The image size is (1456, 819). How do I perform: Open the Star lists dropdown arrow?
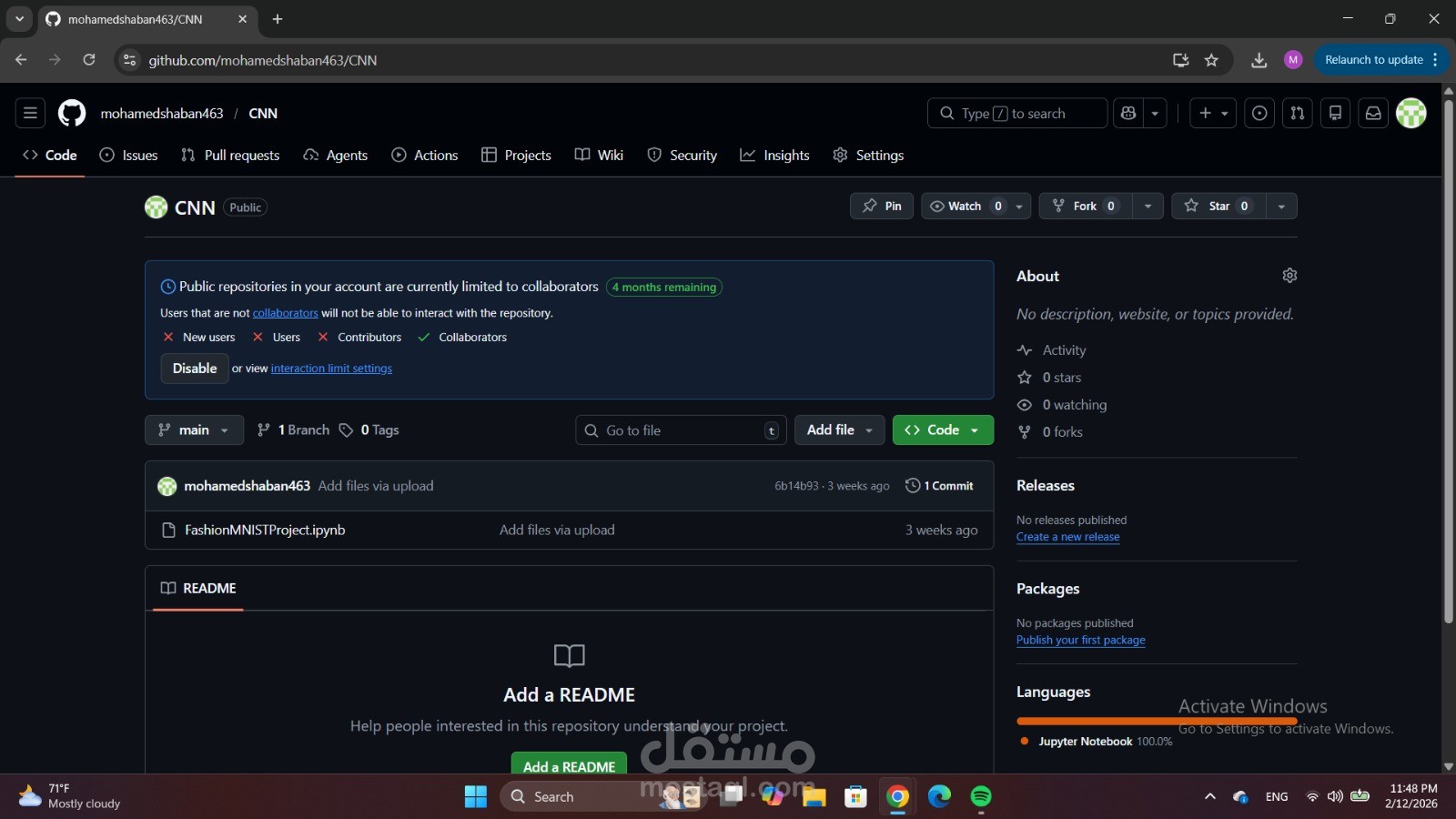click(1281, 206)
